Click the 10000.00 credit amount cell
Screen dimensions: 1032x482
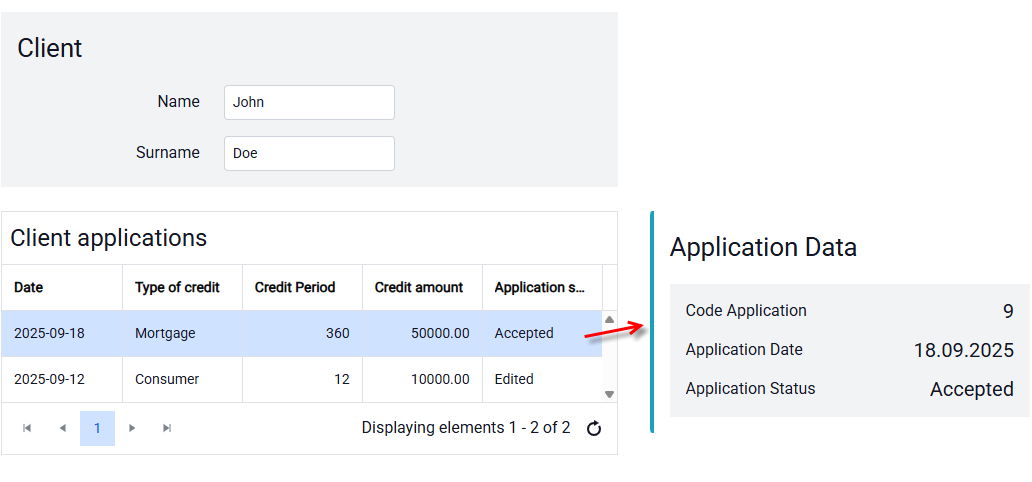tap(422, 379)
